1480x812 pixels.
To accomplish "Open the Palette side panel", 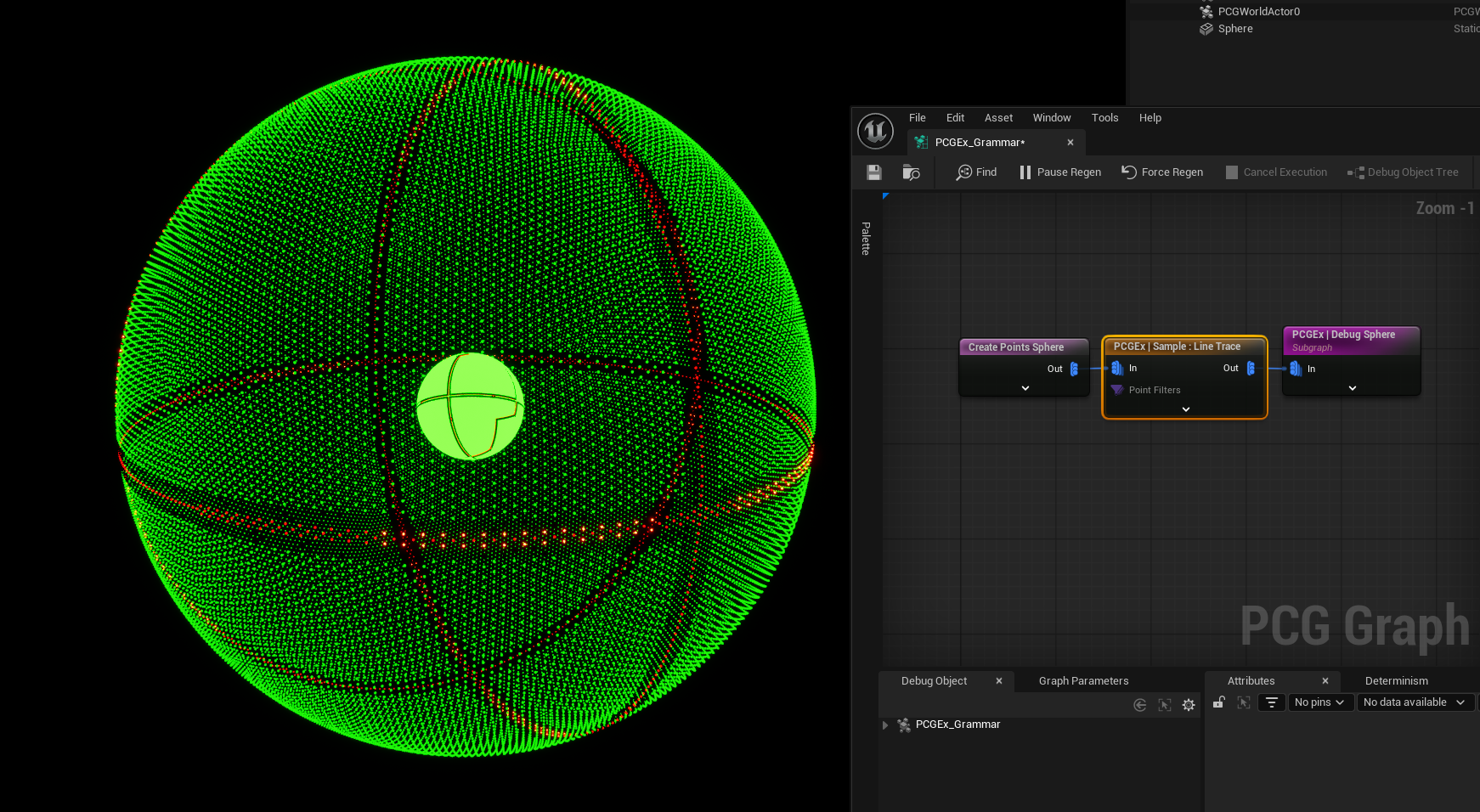I will (866, 239).
